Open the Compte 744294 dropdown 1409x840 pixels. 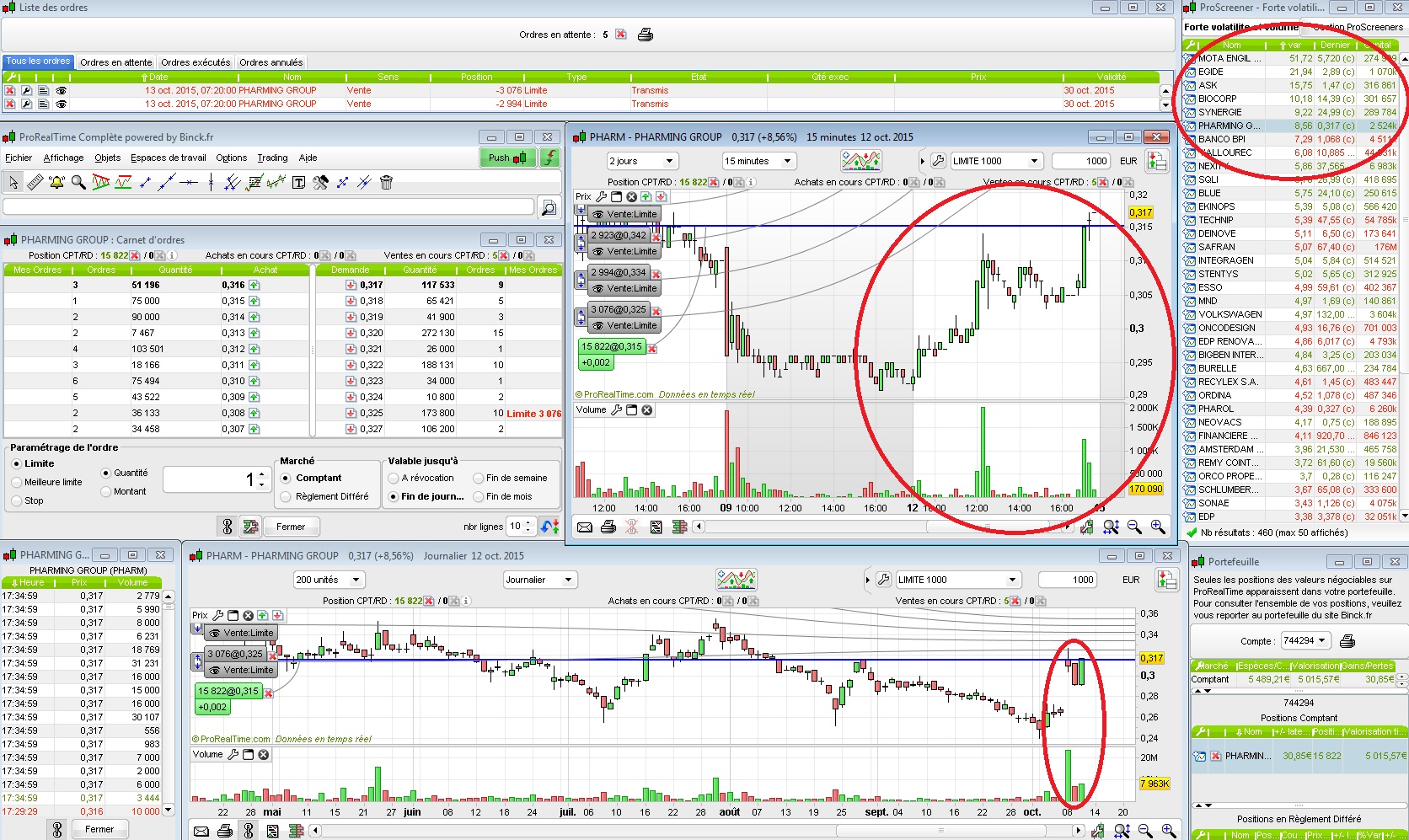(1305, 640)
